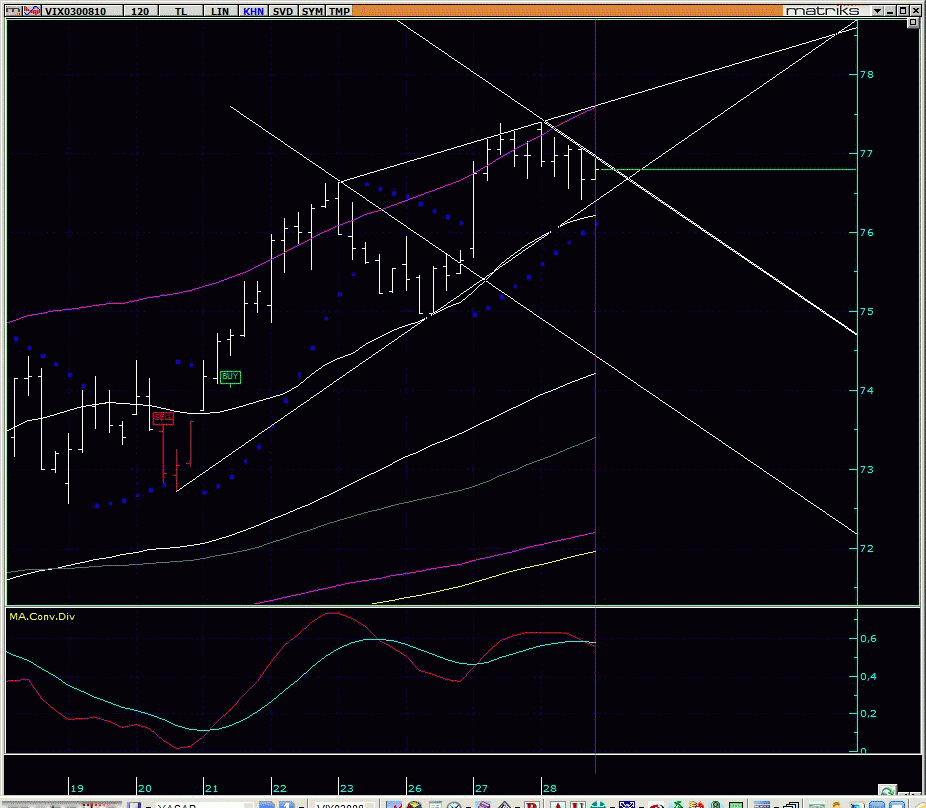
Task: Click price axis label 76
Action: (866, 233)
